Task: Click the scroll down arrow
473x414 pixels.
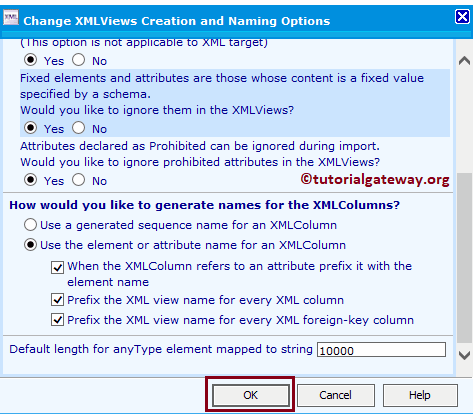Action: point(464,355)
